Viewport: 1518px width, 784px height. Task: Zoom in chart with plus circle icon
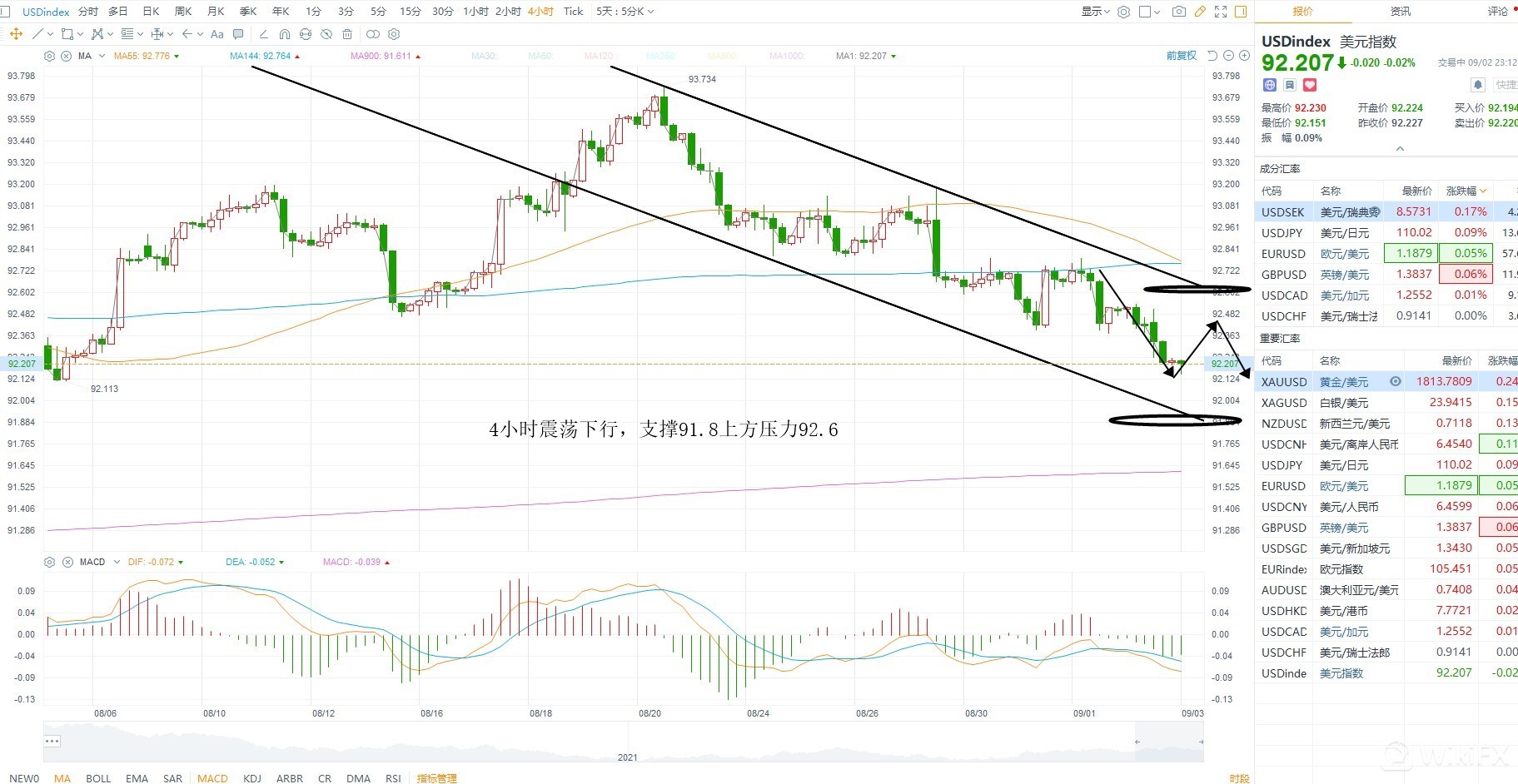pos(1244,56)
